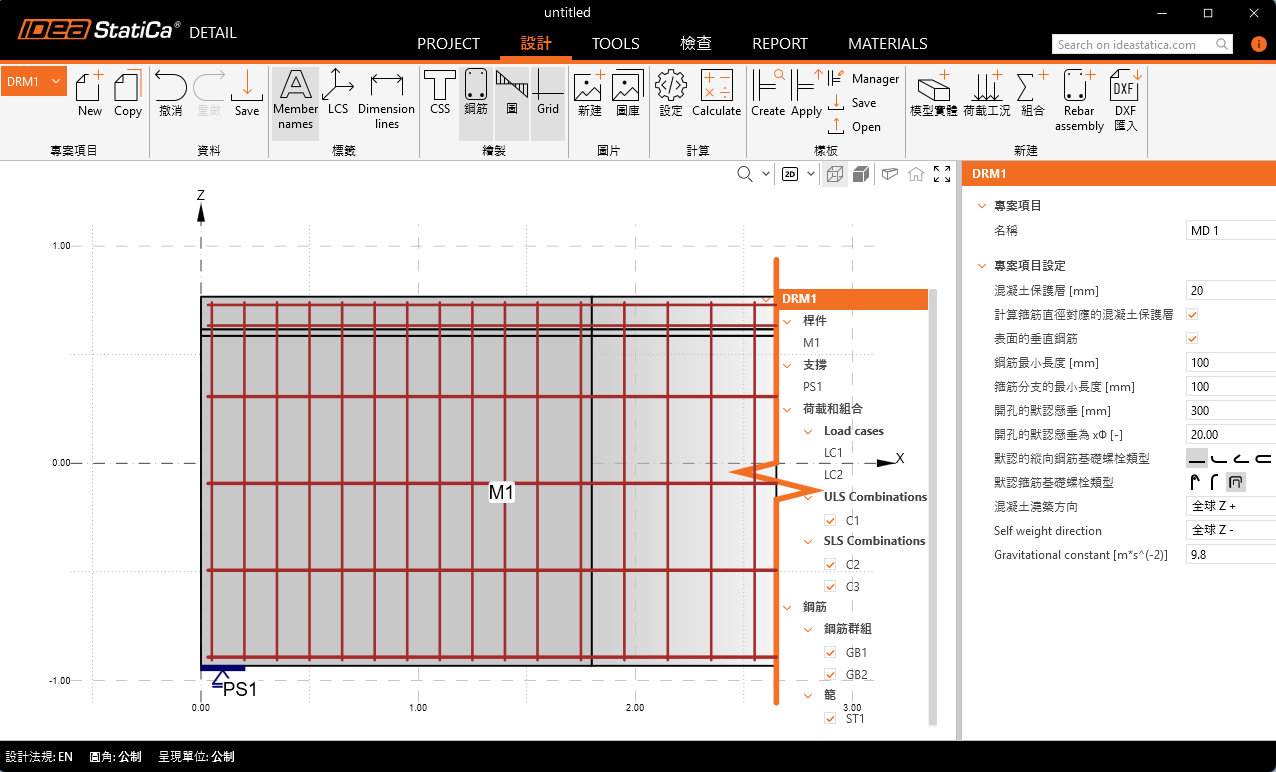1276x772 pixels.
Task: Toggle the Member names label icon
Action: tap(295, 102)
